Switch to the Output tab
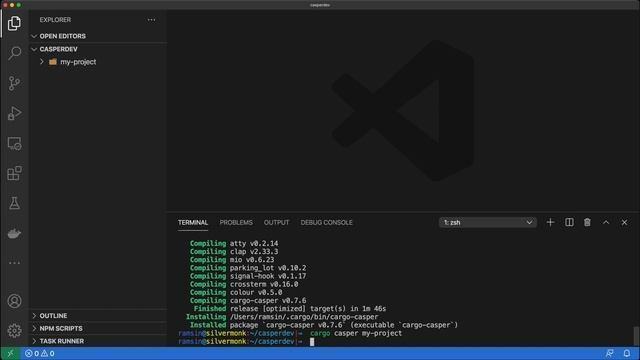 (x=276, y=222)
